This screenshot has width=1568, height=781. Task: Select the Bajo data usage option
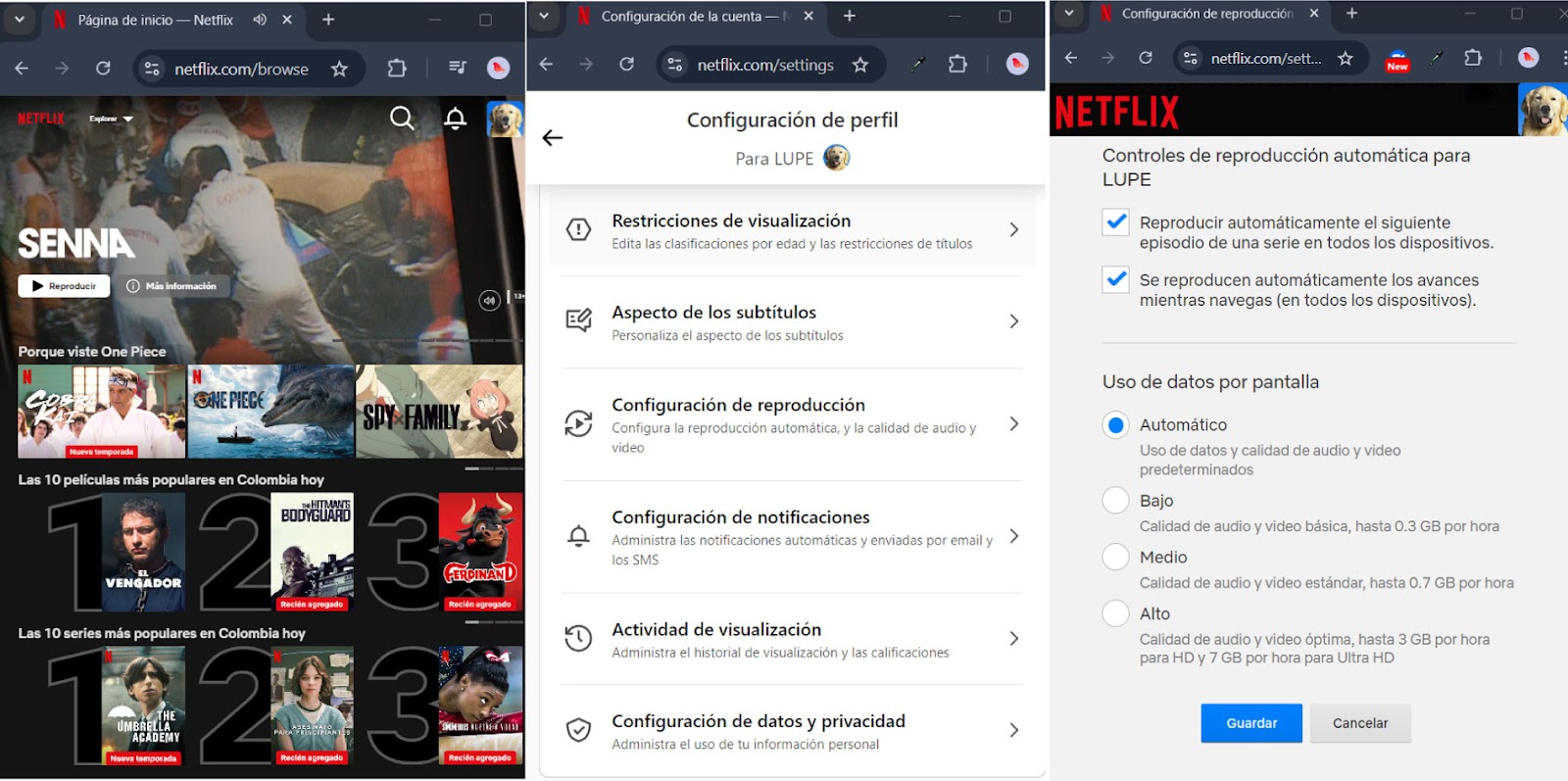click(x=1116, y=501)
